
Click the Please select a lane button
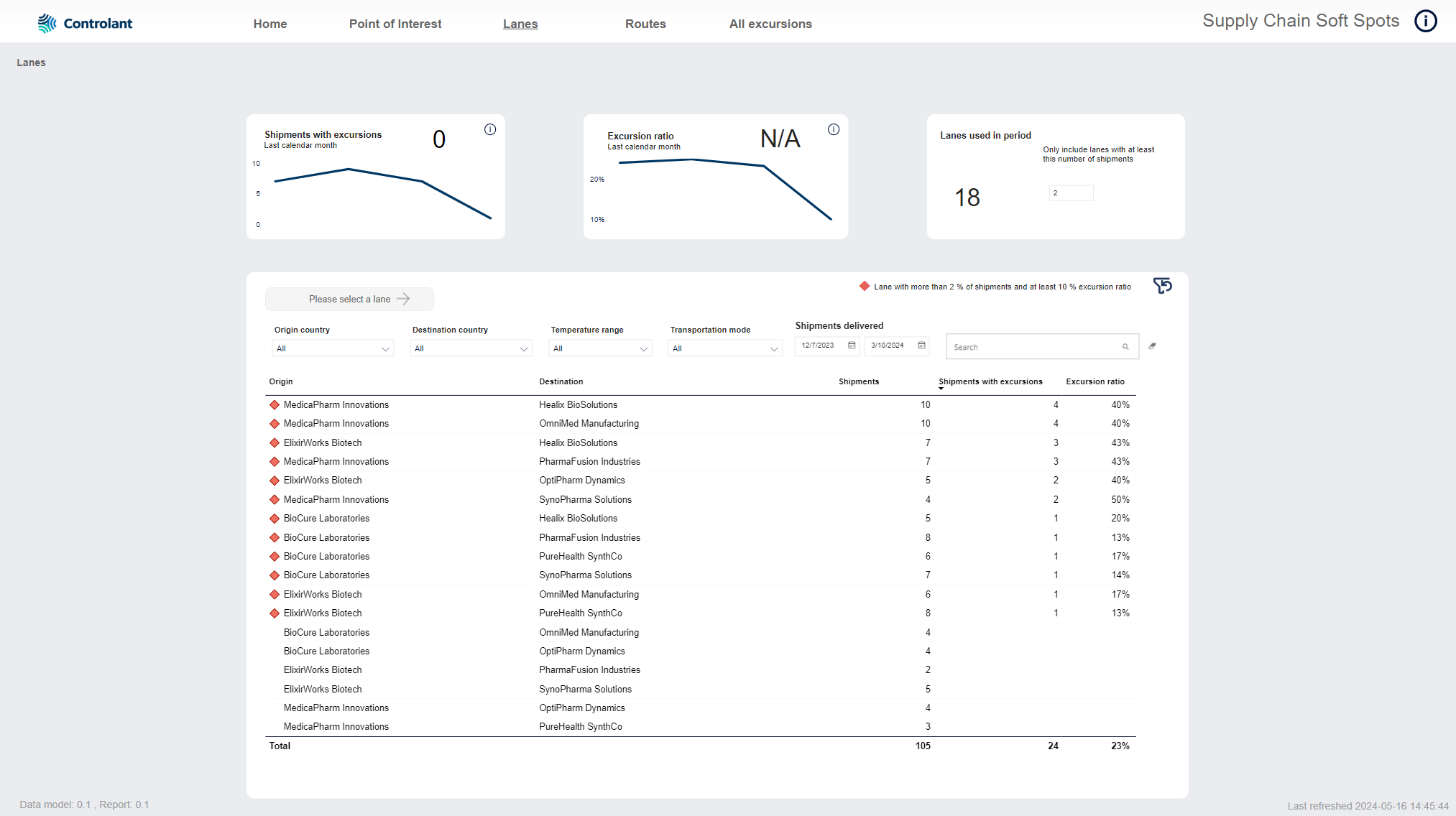[x=349, y=299]
